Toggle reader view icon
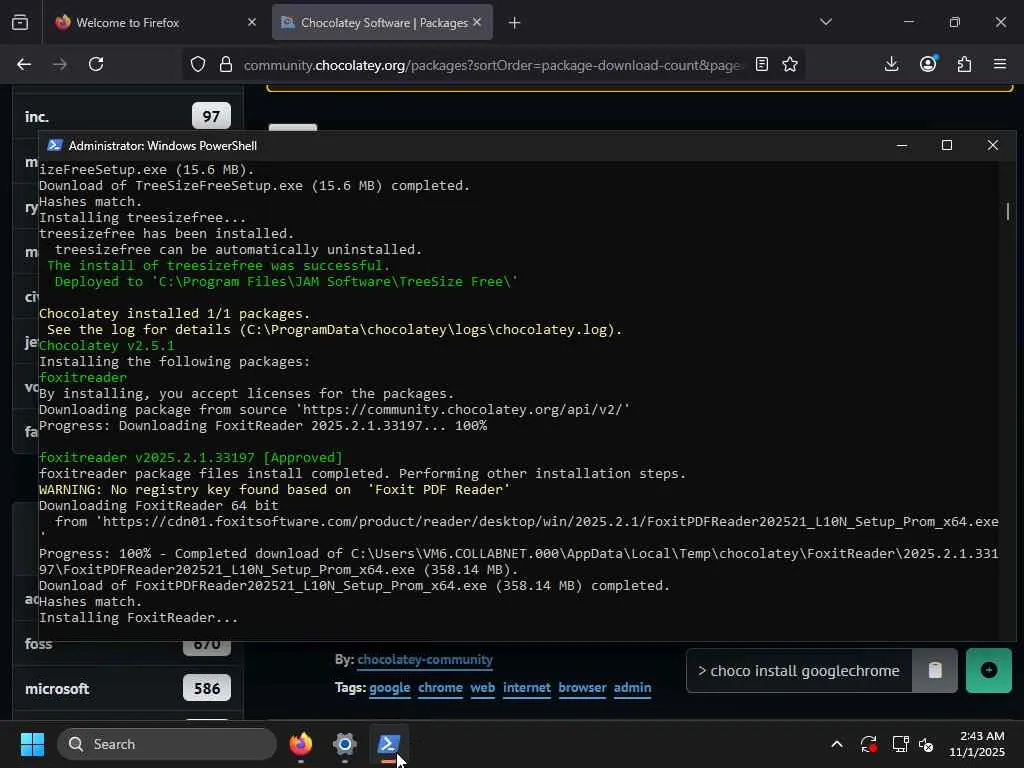This screenshot has width=1024, height=768. (761, 64)
